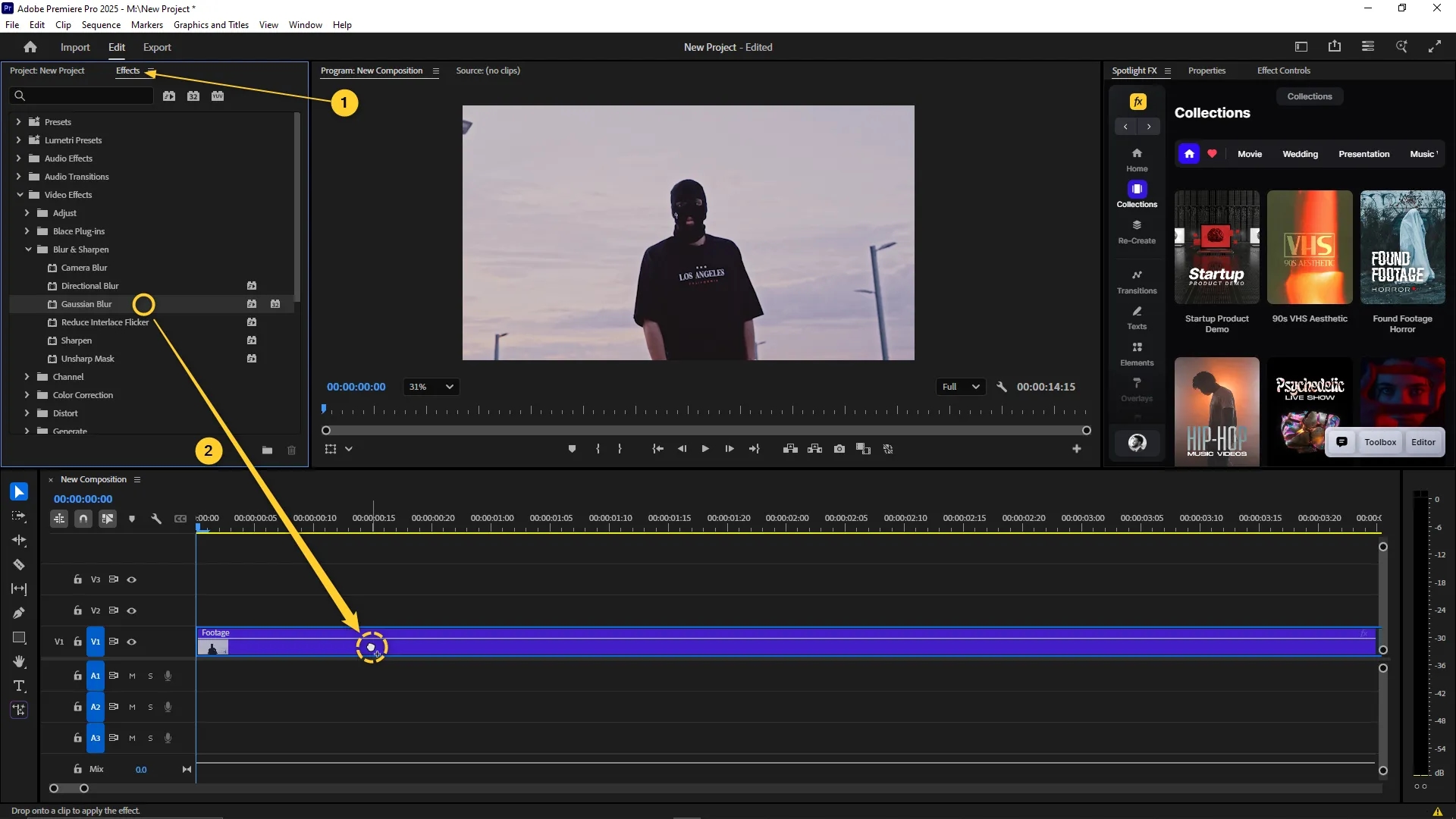
Task: Toggle V3 track output eye
Action: point(132,579)
